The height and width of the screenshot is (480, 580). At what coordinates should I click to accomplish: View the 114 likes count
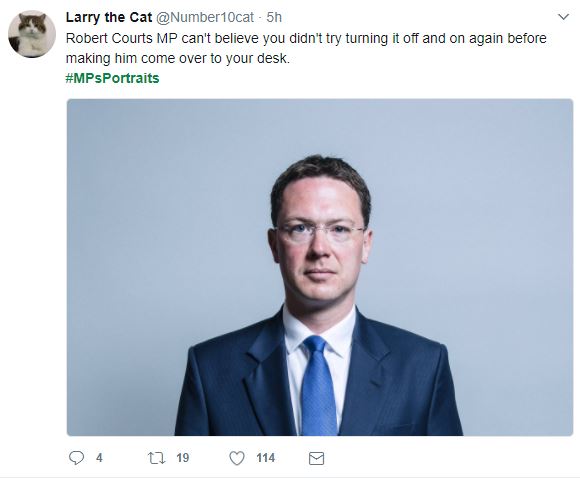coord(266,458)
